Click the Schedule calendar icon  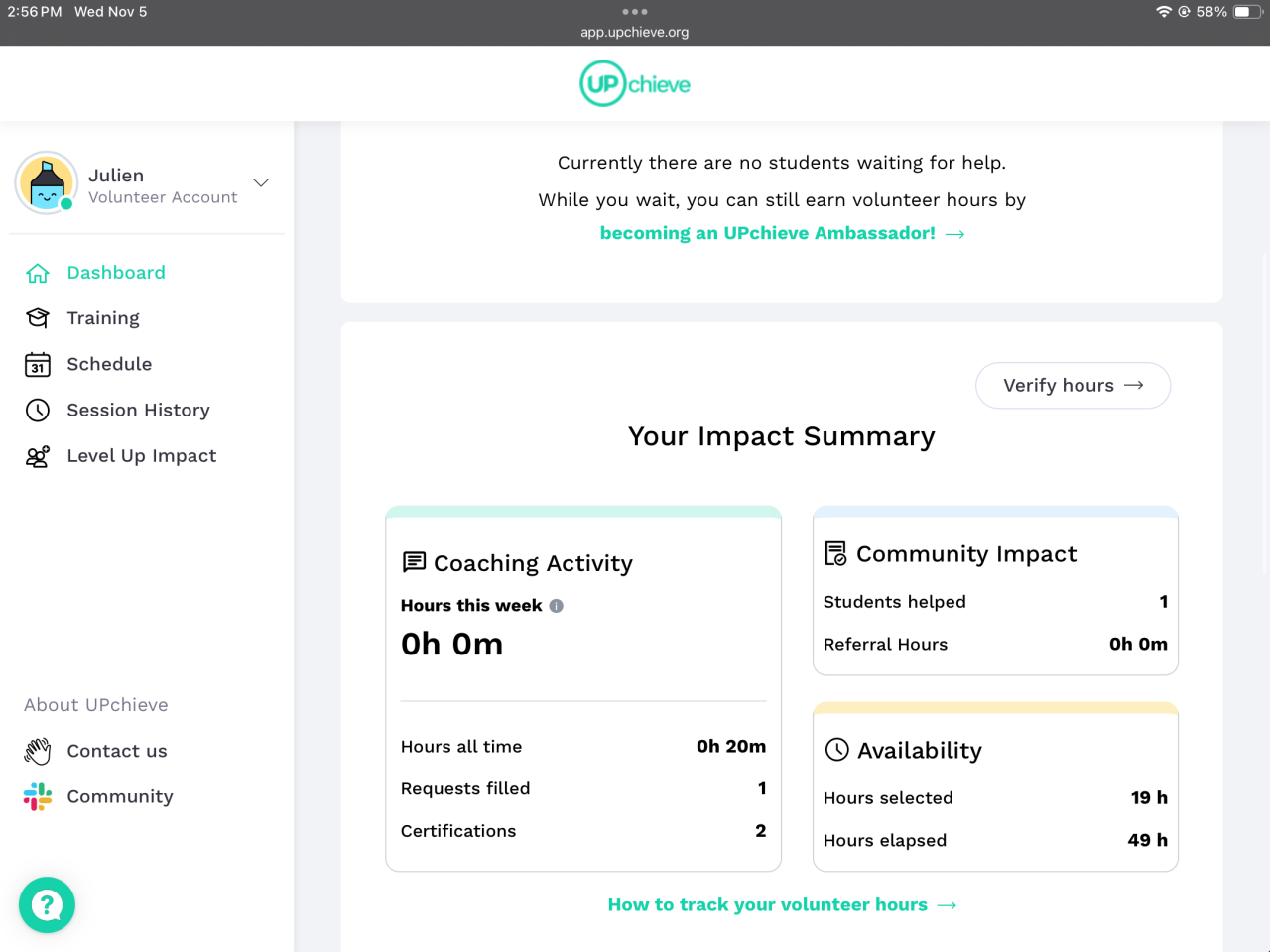pos(38,364)
